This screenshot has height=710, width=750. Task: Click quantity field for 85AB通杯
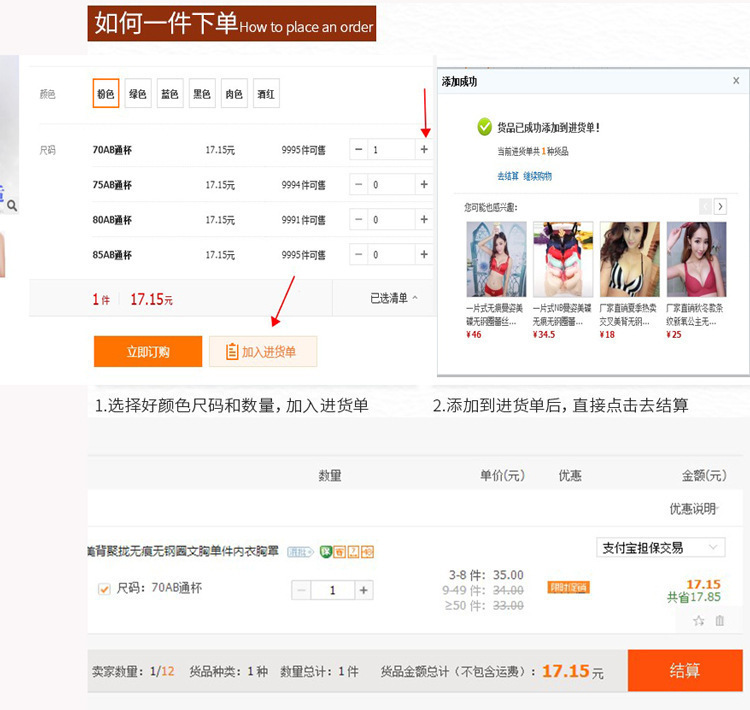[391, 254]
